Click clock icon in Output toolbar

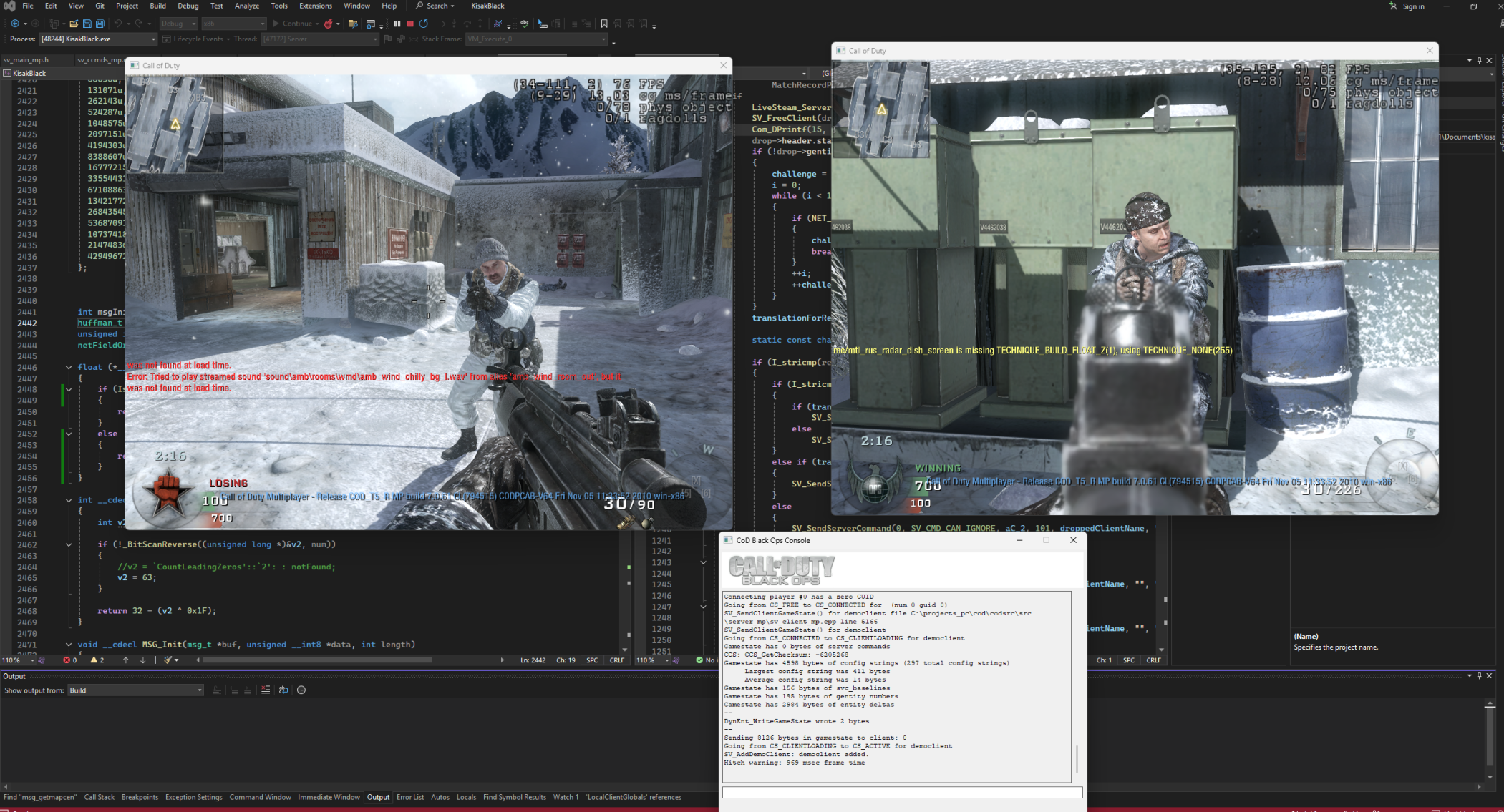click(301, 690)
